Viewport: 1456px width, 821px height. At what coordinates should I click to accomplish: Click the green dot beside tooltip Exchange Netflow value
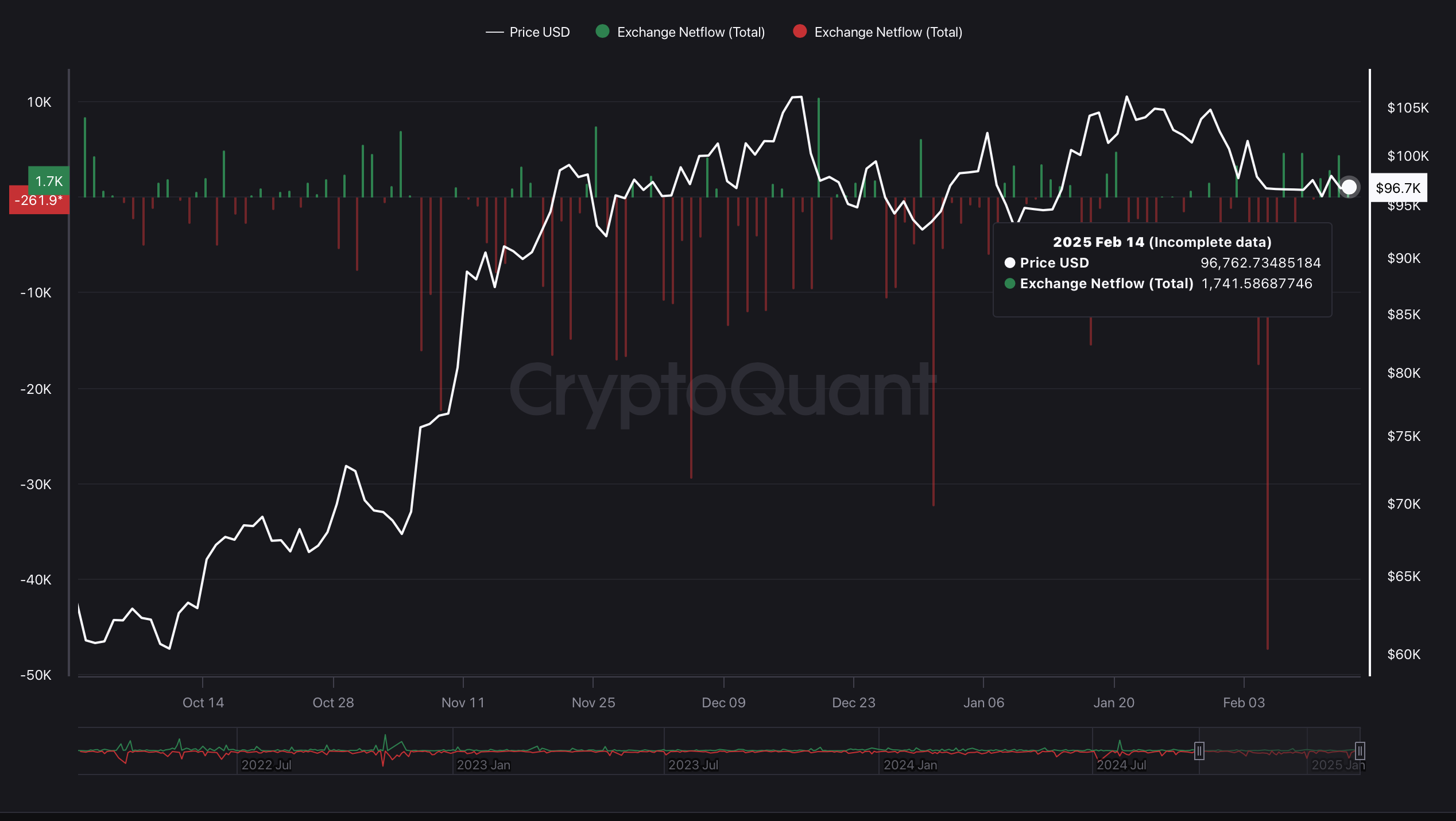pyautogui.click(x=1010, y=283)
